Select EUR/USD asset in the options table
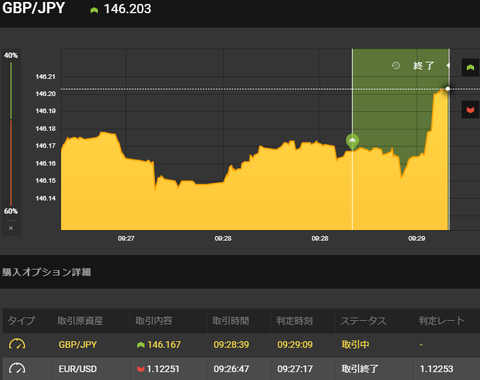The width and height of the screenshot is (480, 380). pyautogui.click(x=78, y=369)
